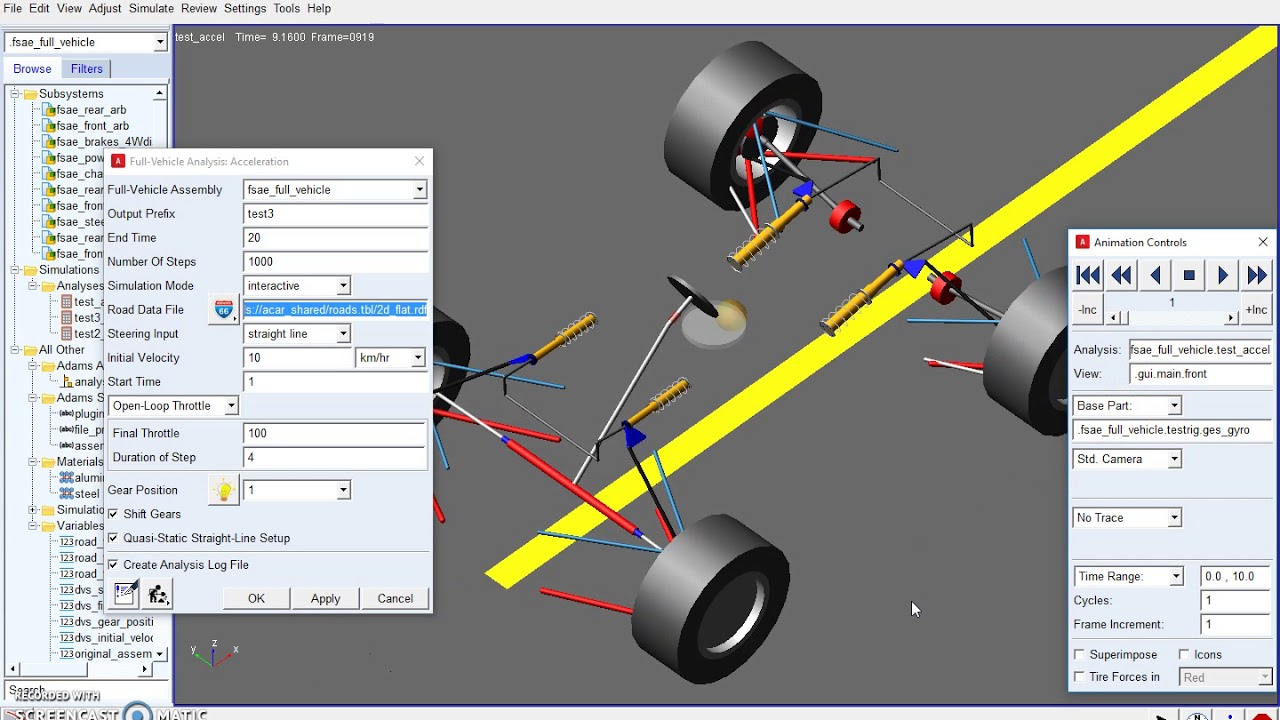Open the Std. Camera dropdown
Screen dimensions: 1280x720
pyautogui.click(x=1174, y=459)
